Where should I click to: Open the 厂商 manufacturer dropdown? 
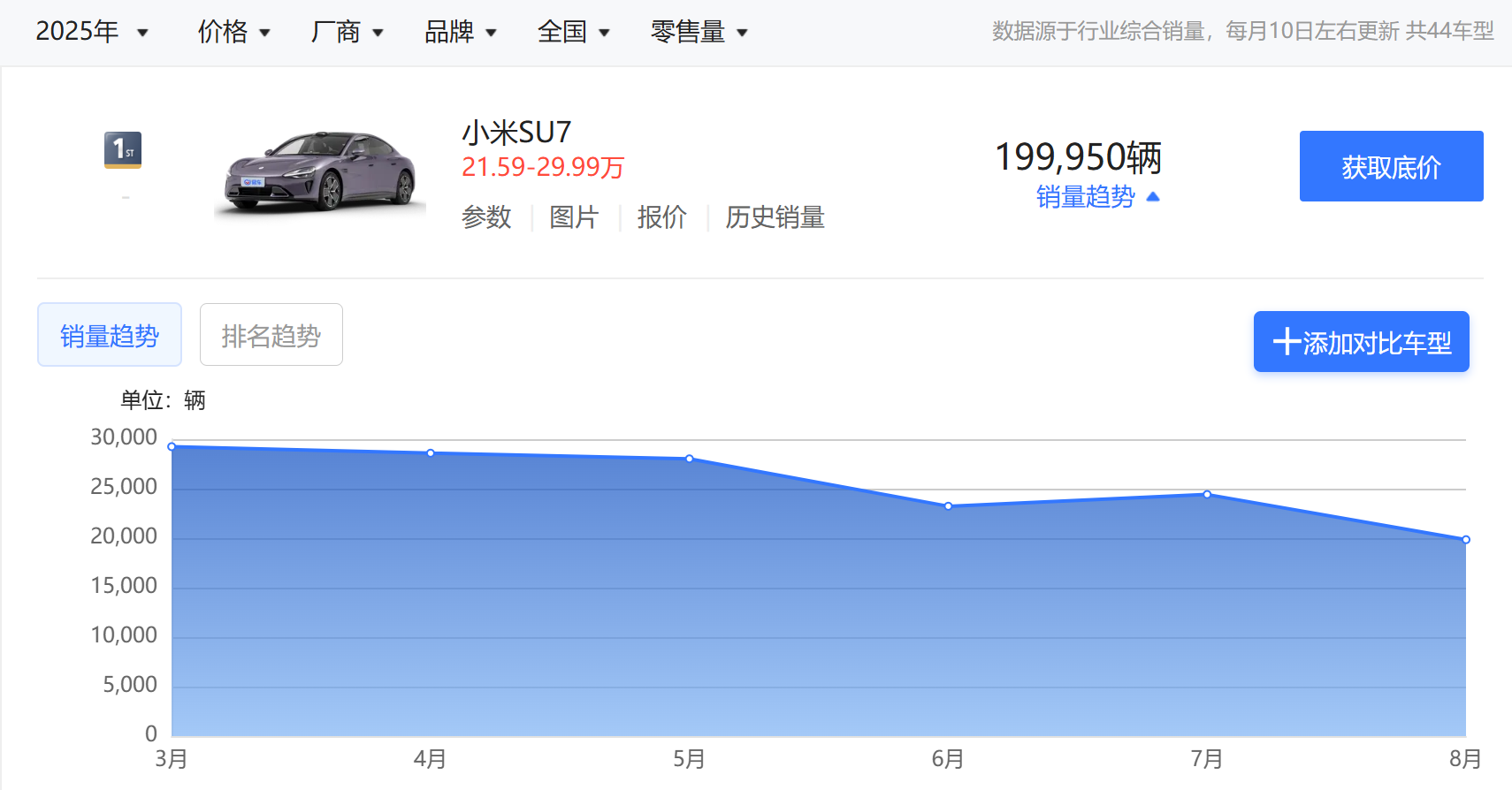[x=347, y=32]
